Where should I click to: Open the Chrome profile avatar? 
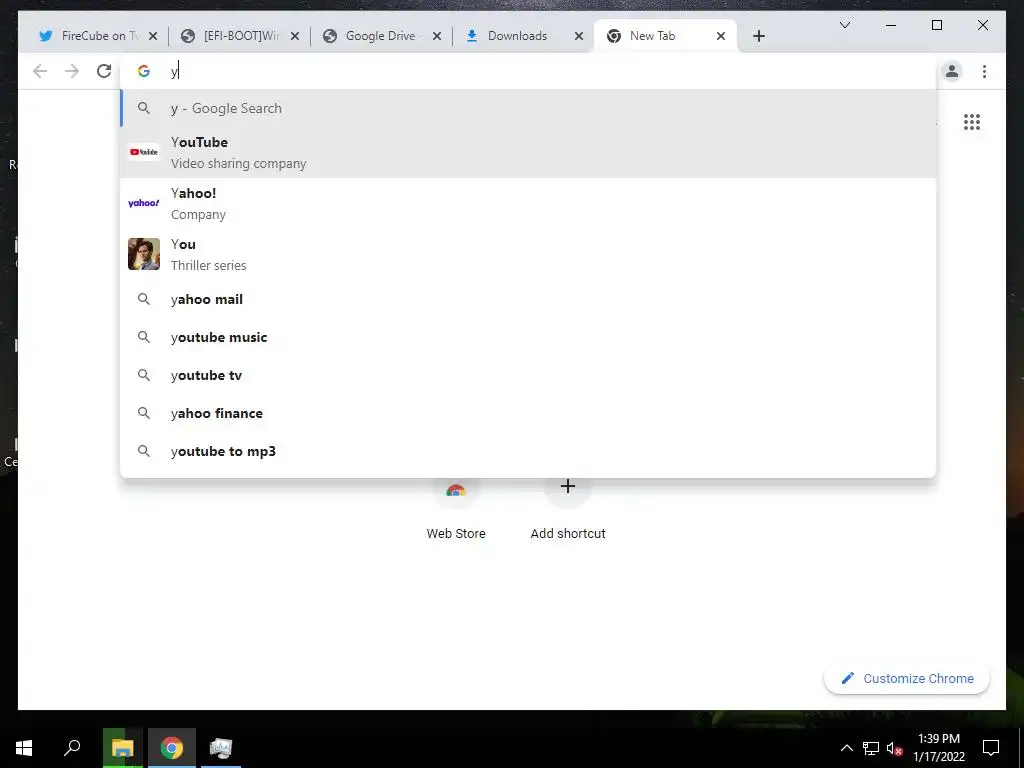[x=952, y=71]
